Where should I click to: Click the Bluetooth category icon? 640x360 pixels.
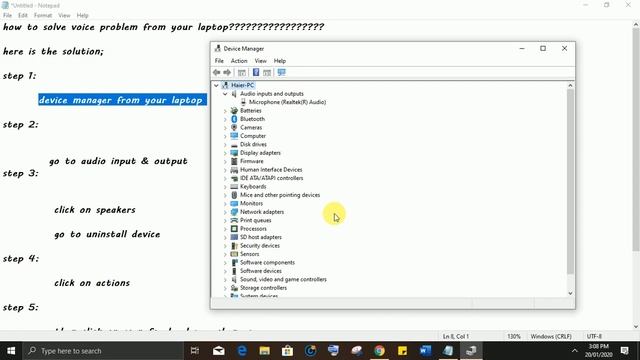pyautogui.click(x=234, y=119)
